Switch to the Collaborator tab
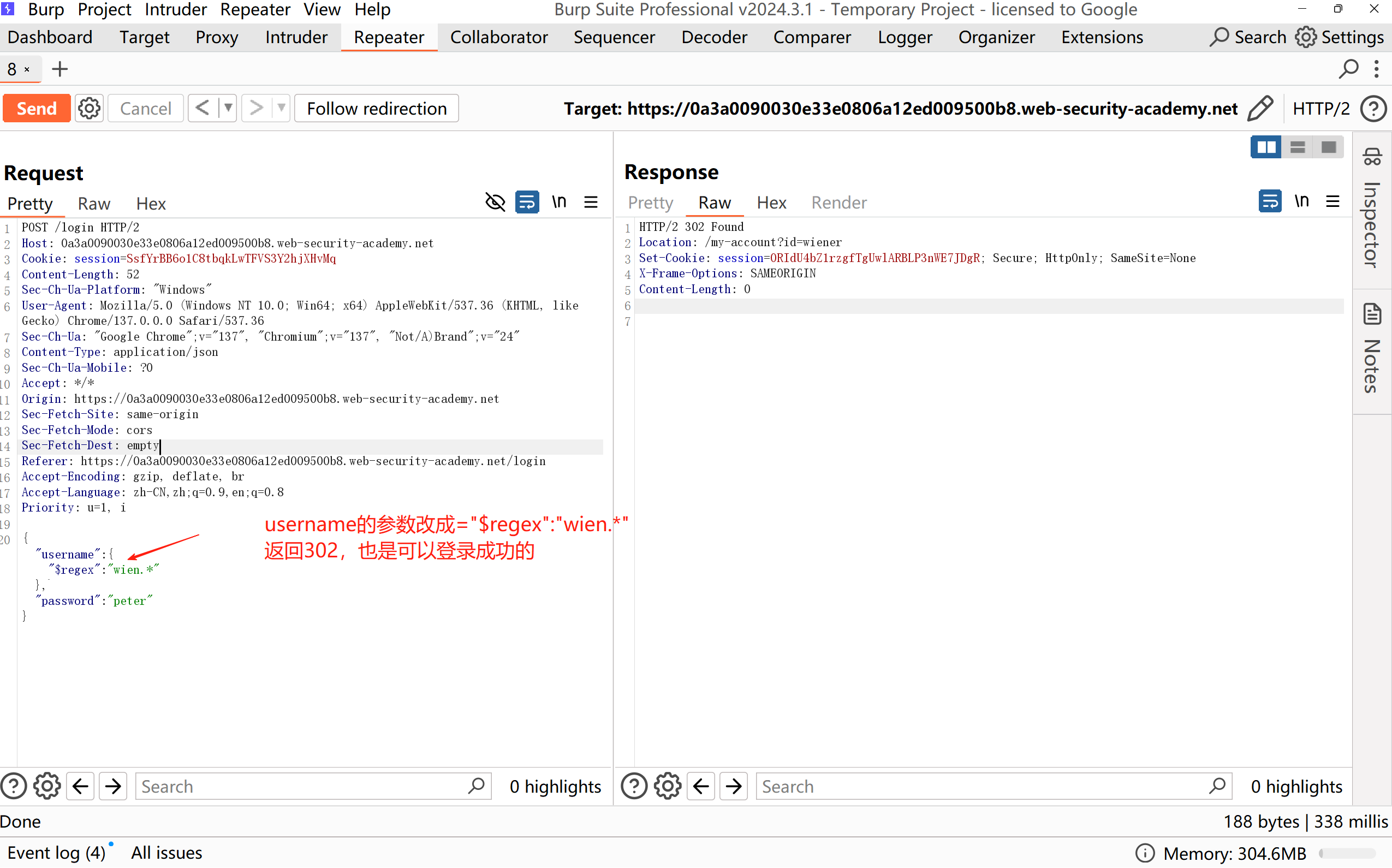The image size is (1392, 868). (498, 37)
